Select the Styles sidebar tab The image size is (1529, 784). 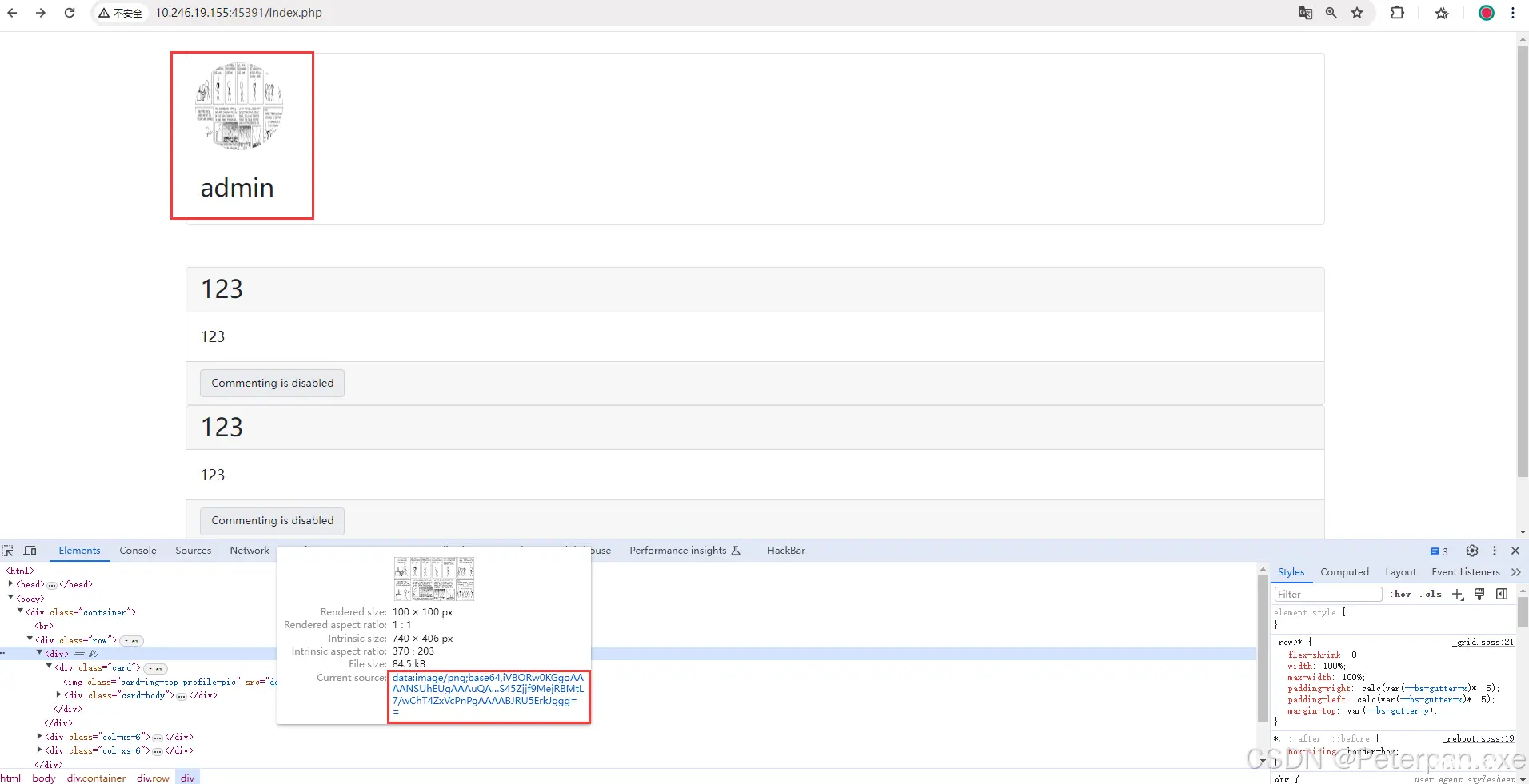(1291, 572)
